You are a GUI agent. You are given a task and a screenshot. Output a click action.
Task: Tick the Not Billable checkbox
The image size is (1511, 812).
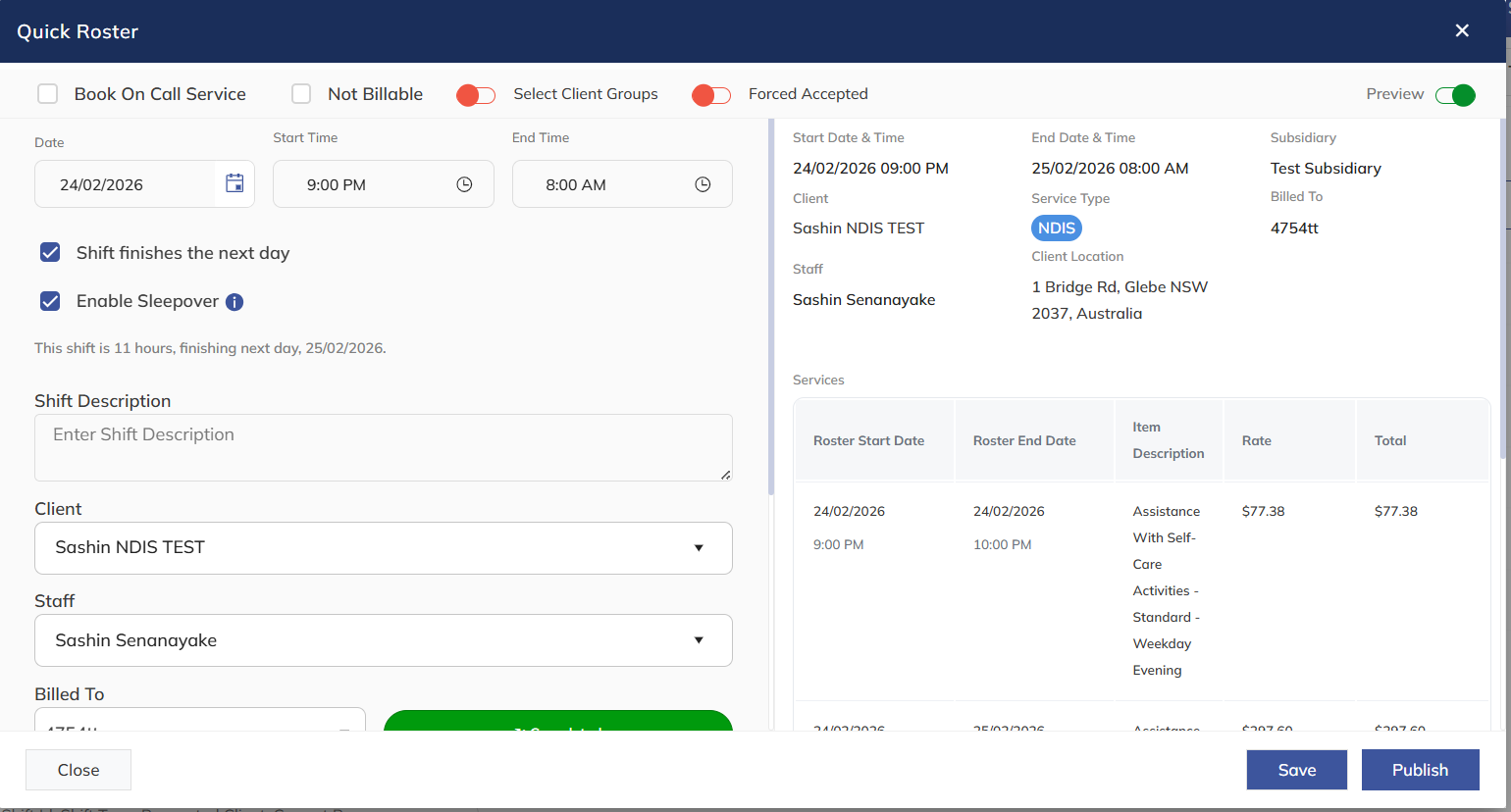click(301, 94)
